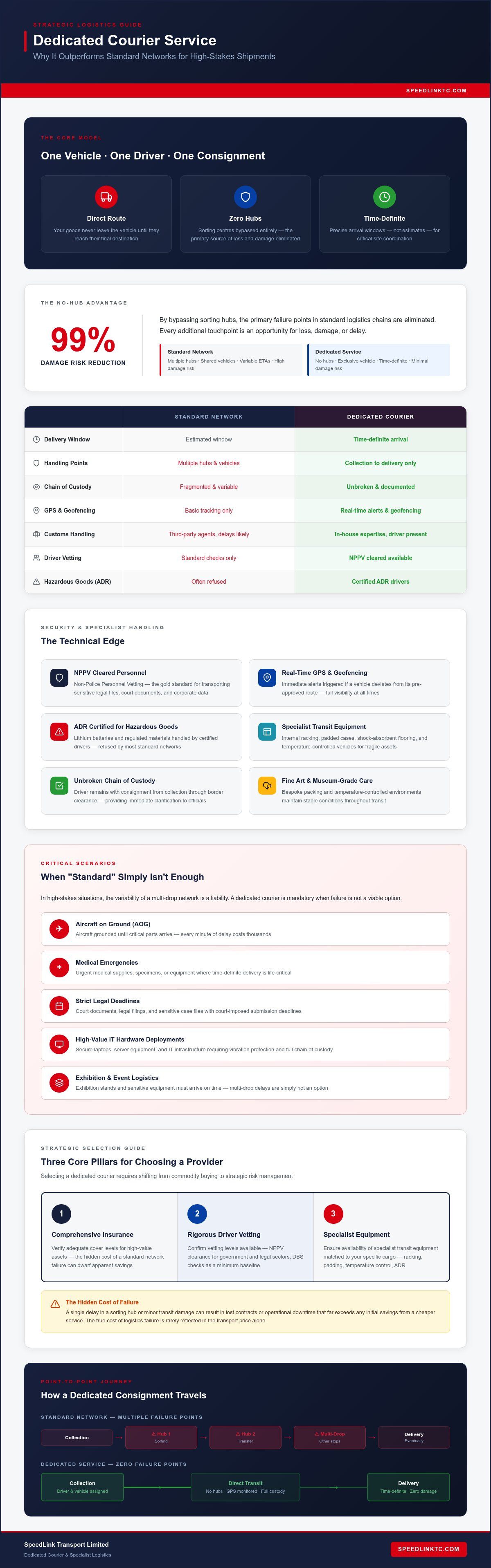
Task: Click the layers icon for Exhibition & Event Logistics
Action: [59, 1082]
